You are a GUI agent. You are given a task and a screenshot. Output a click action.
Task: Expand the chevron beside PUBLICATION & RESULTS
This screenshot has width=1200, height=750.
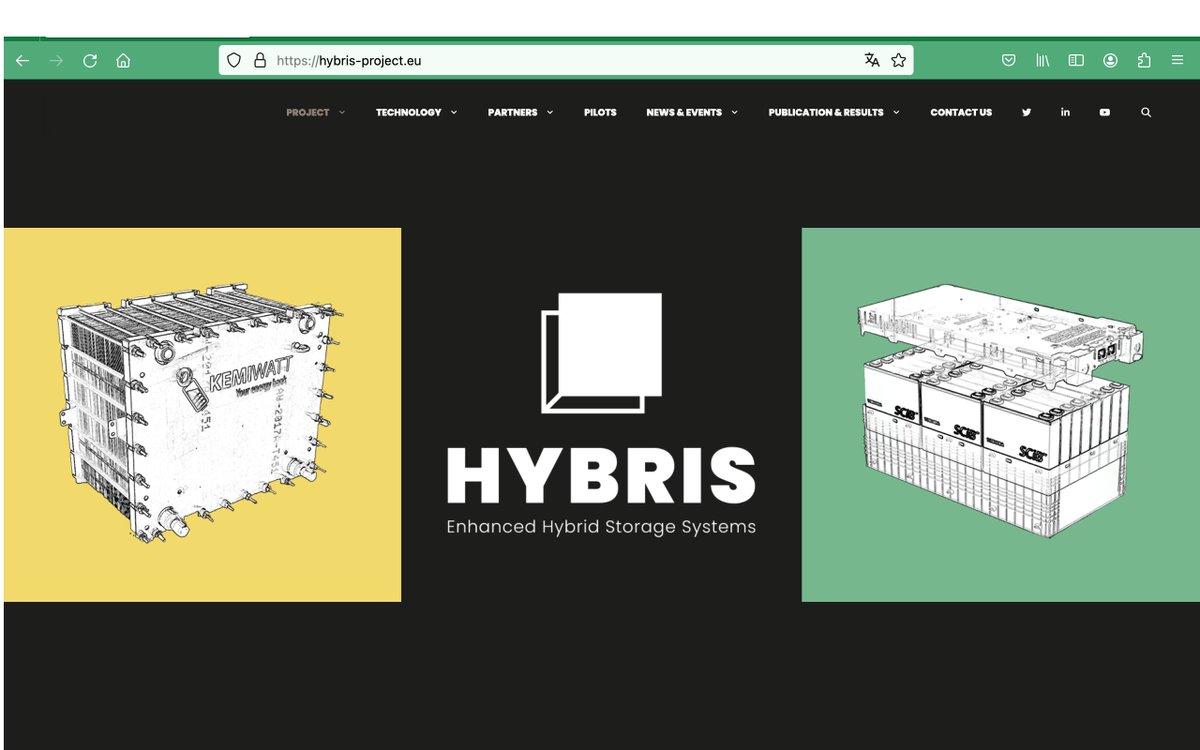[x=896, y=112]
